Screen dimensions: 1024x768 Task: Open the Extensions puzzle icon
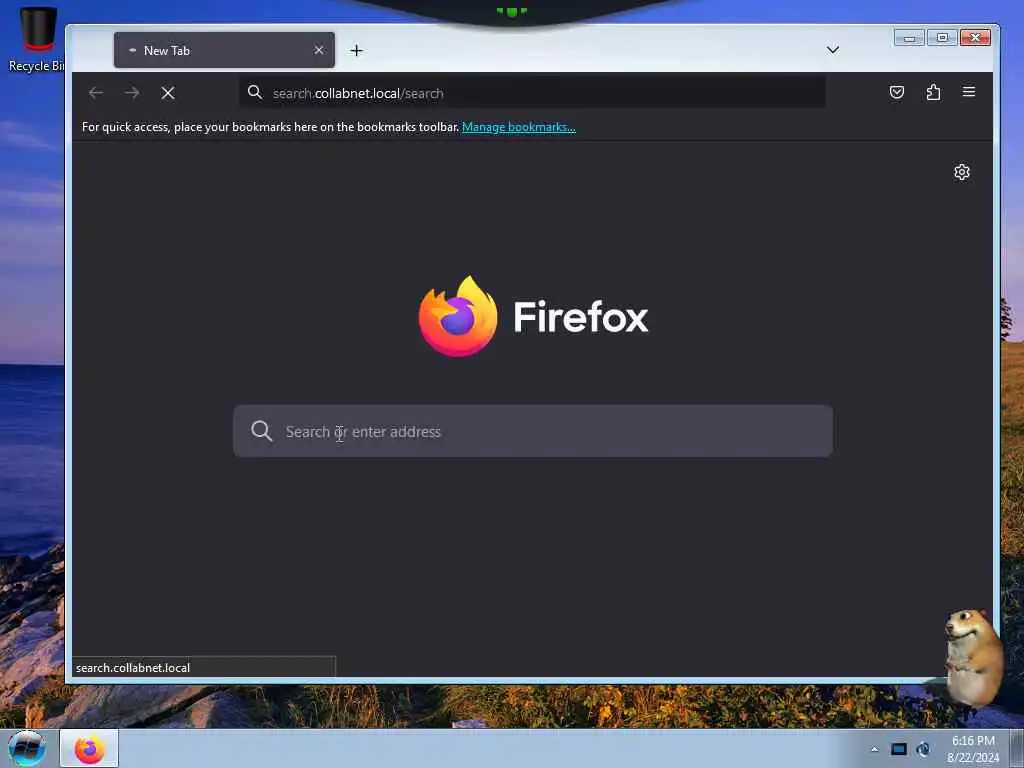(x=933, y=92)
